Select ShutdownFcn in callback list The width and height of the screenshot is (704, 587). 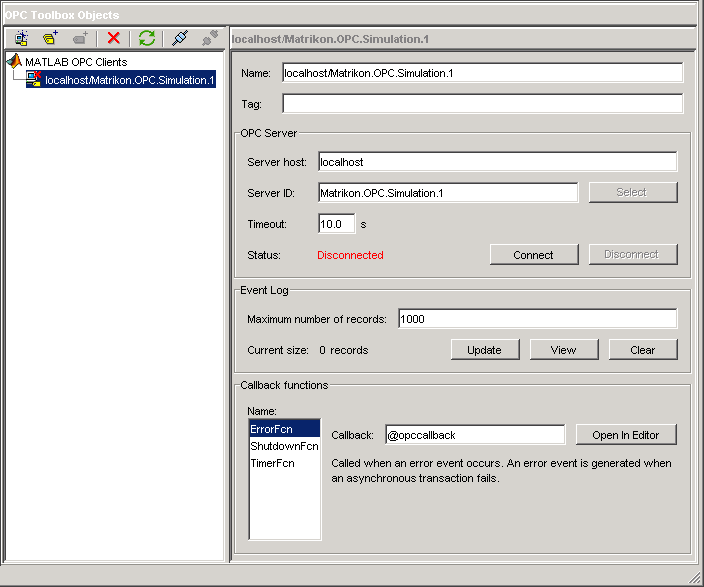point(285,446)
